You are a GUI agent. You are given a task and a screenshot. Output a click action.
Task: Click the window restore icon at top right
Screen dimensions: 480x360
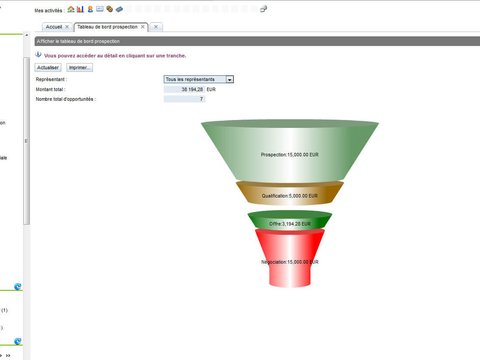[x=264, y=9]
